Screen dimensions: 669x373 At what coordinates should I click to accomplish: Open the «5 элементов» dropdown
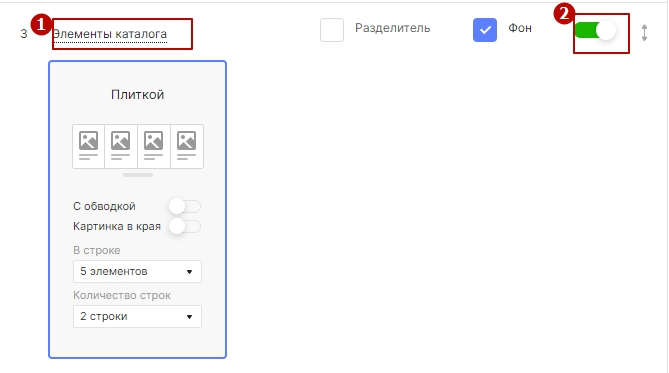click(x=137, y=271)
